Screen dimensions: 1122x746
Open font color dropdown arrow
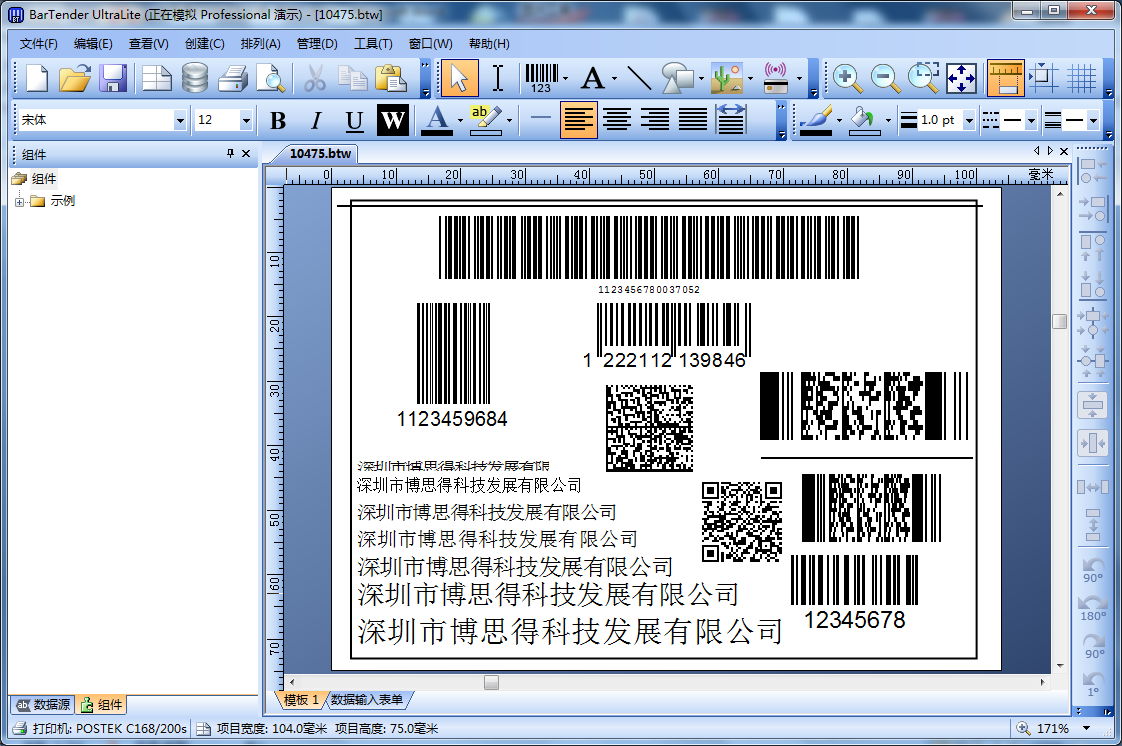pos(459,120)
